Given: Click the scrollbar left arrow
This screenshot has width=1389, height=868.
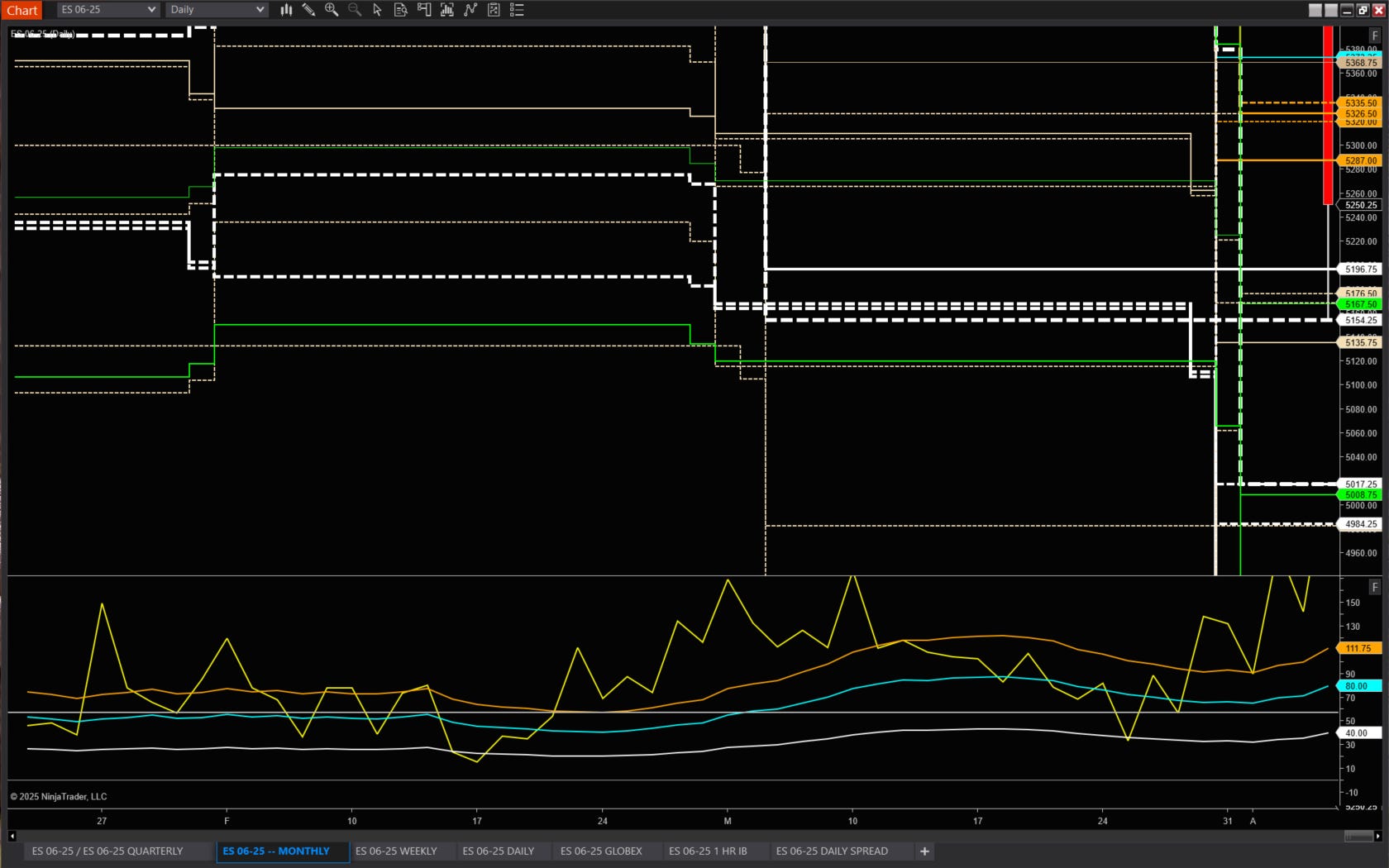Looking at the screenshot, I should coord(12,836).
